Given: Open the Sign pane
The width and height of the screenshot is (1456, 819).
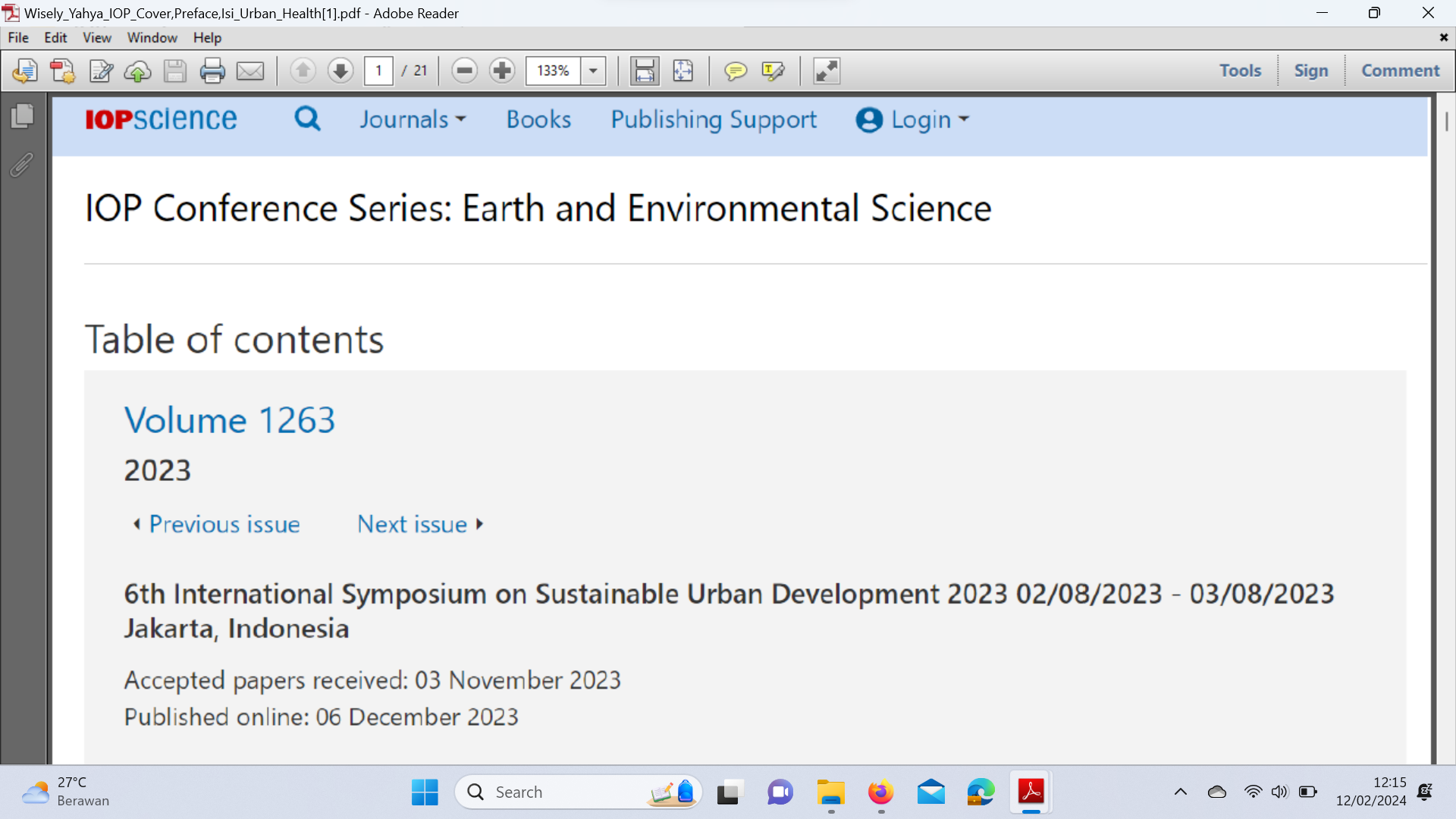Looking at the screenshot, I should coord(1311,71).
